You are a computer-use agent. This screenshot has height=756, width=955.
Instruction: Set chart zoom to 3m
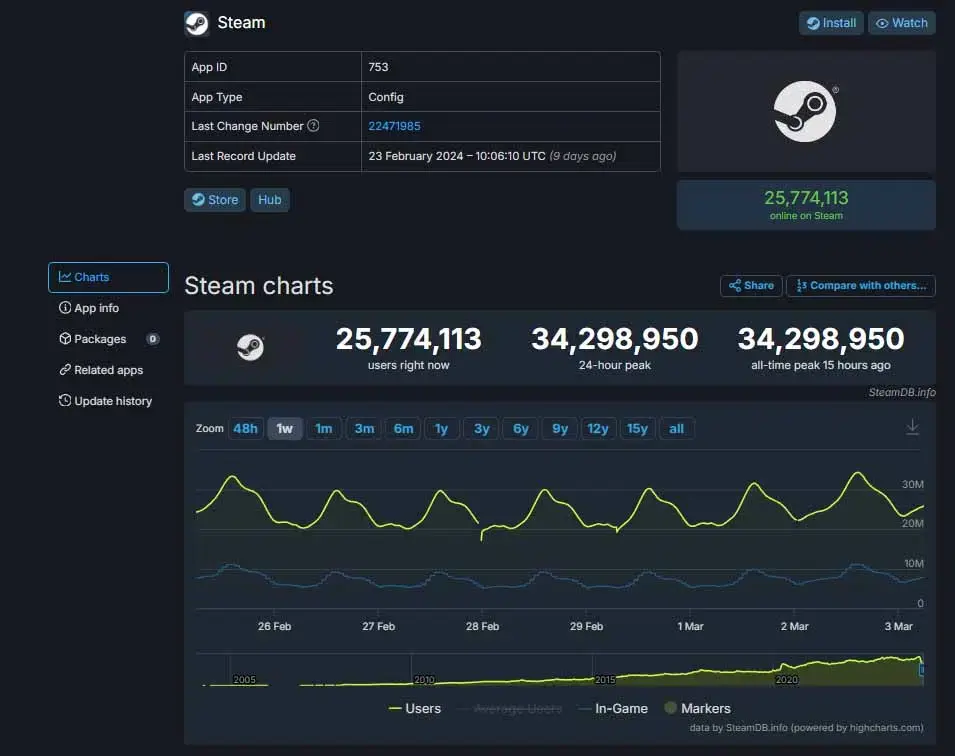coord(364,429)
